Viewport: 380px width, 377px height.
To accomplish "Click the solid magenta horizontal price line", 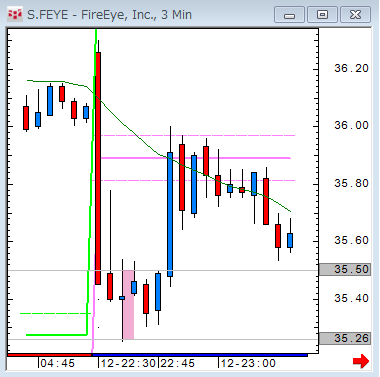I will coord(196,158).
